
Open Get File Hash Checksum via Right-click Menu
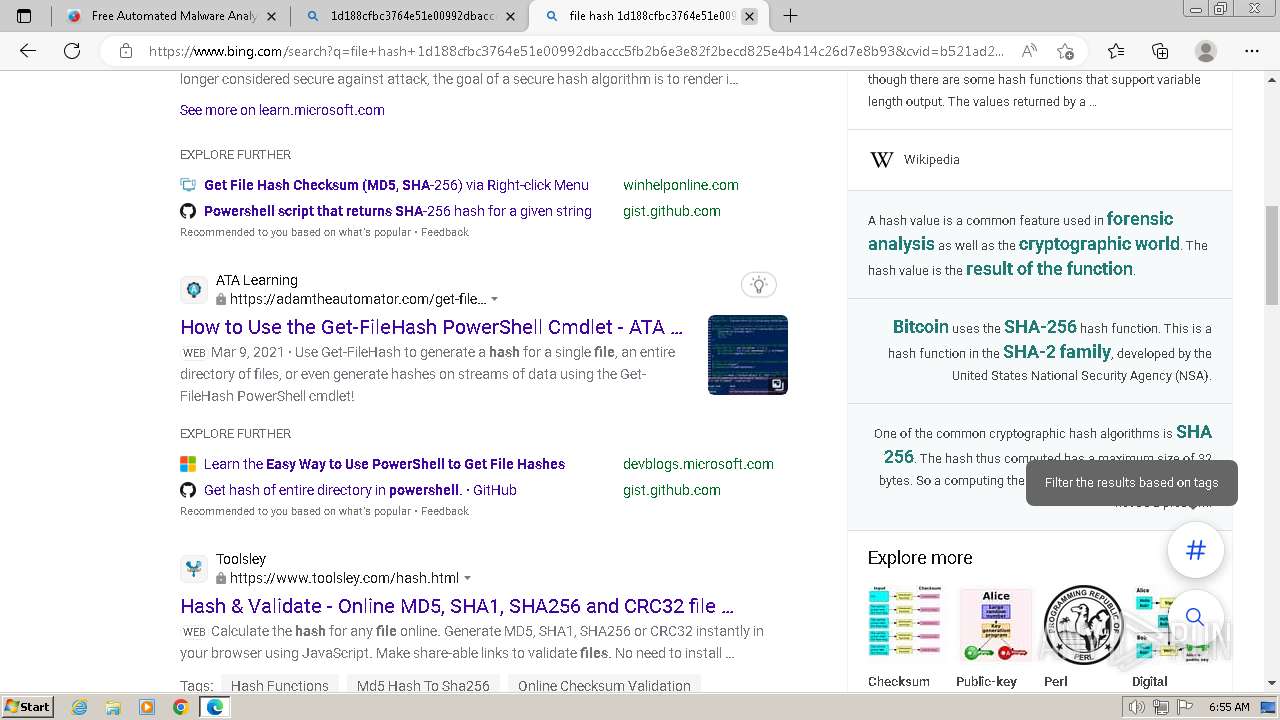(x=396, y=185)
